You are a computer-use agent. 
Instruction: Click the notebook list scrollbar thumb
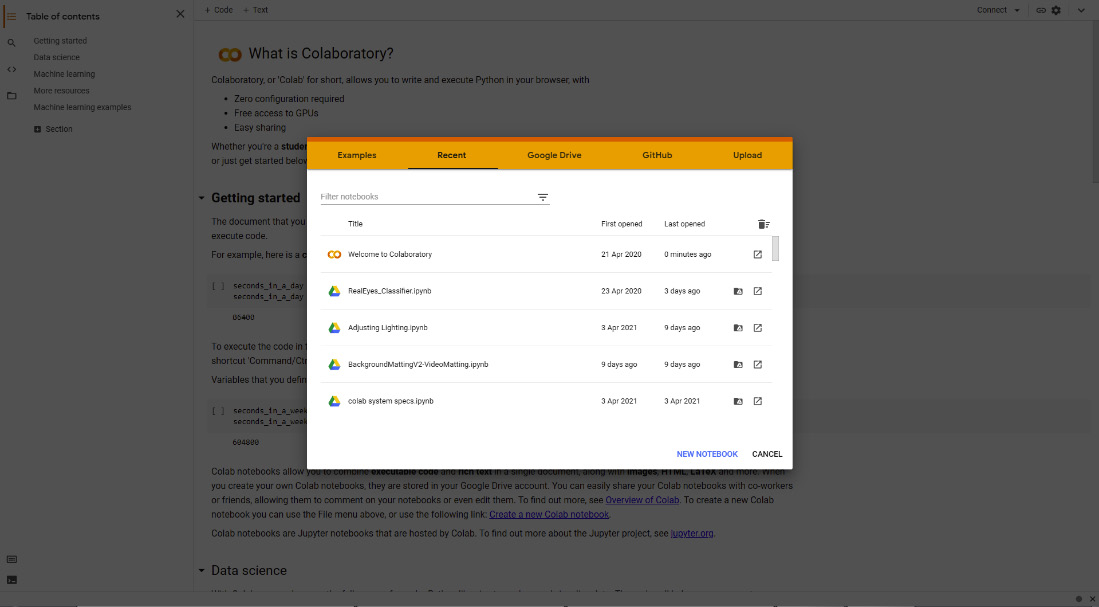click(775, 248)
